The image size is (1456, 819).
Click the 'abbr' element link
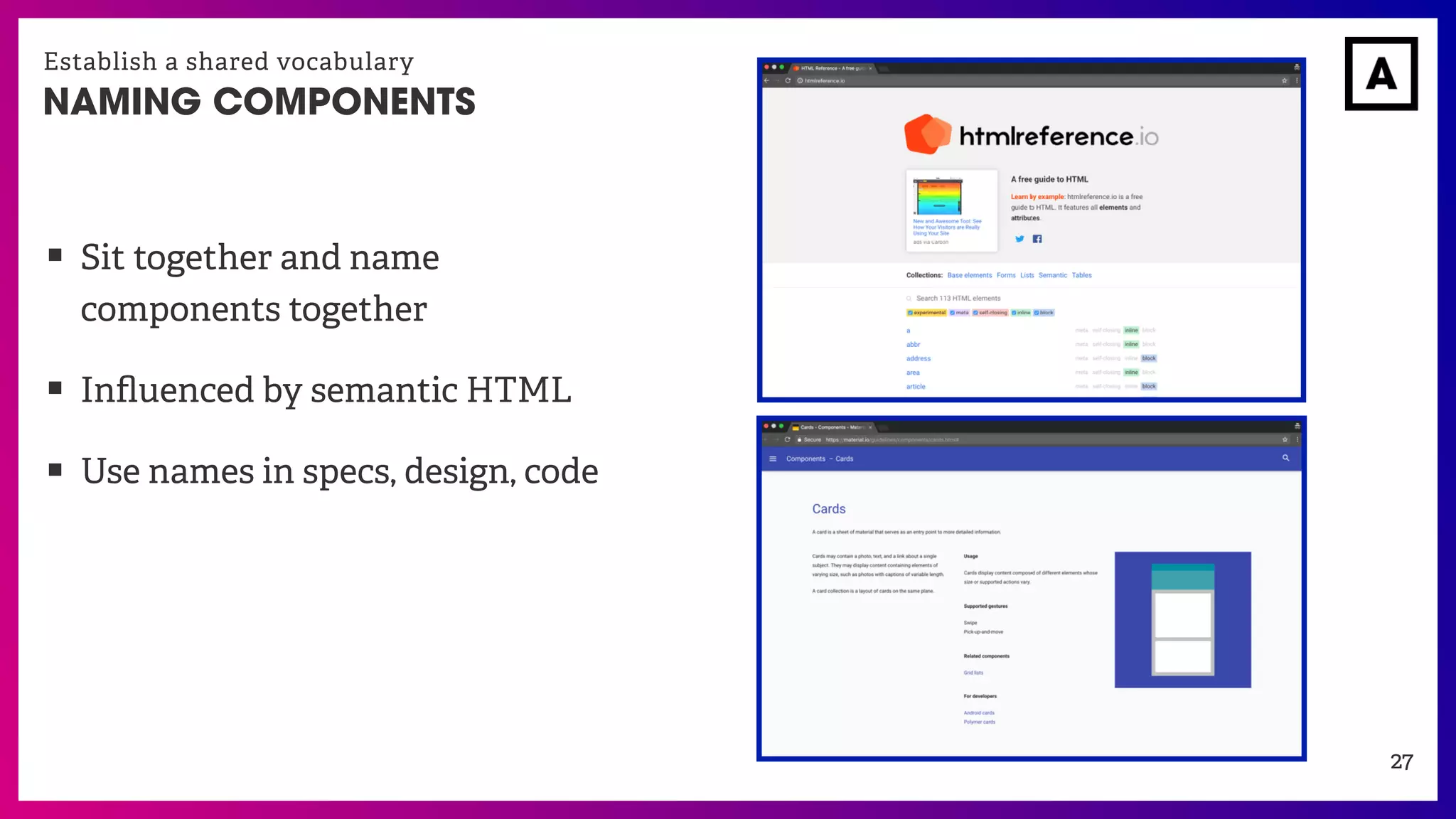914,344
